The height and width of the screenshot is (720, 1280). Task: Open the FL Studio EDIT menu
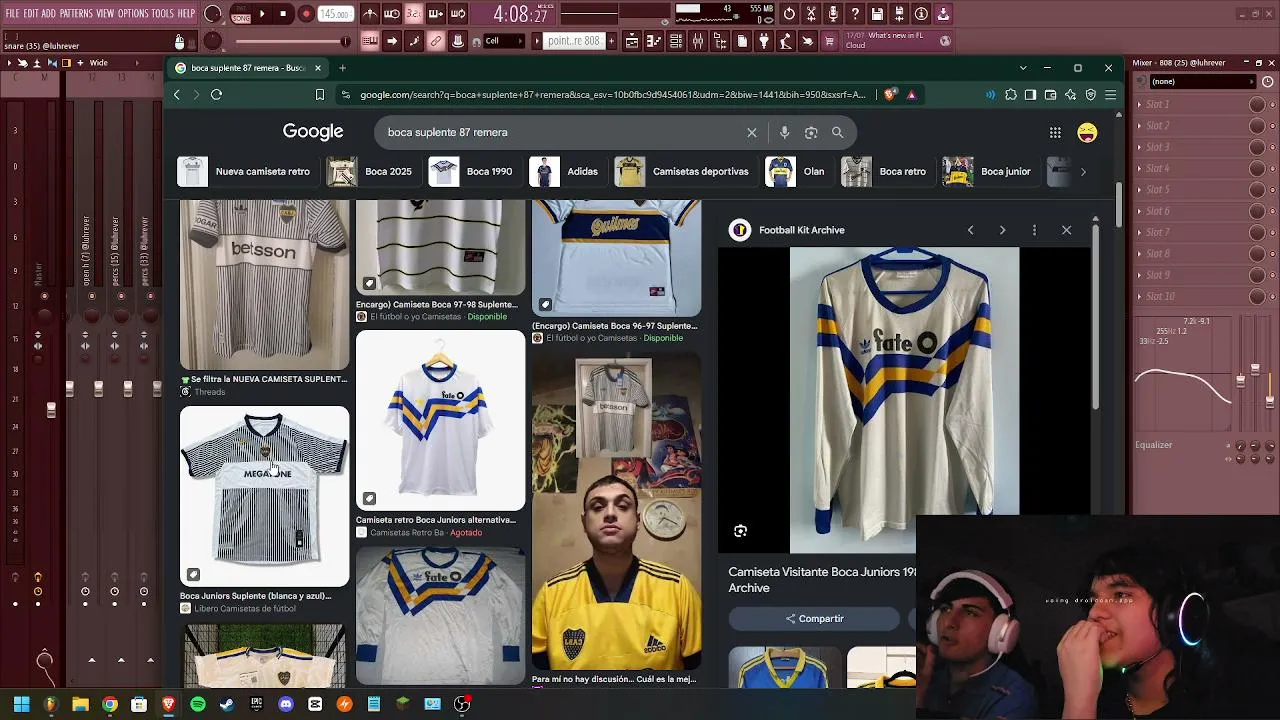pyautogui.click(x=31, y=13)
